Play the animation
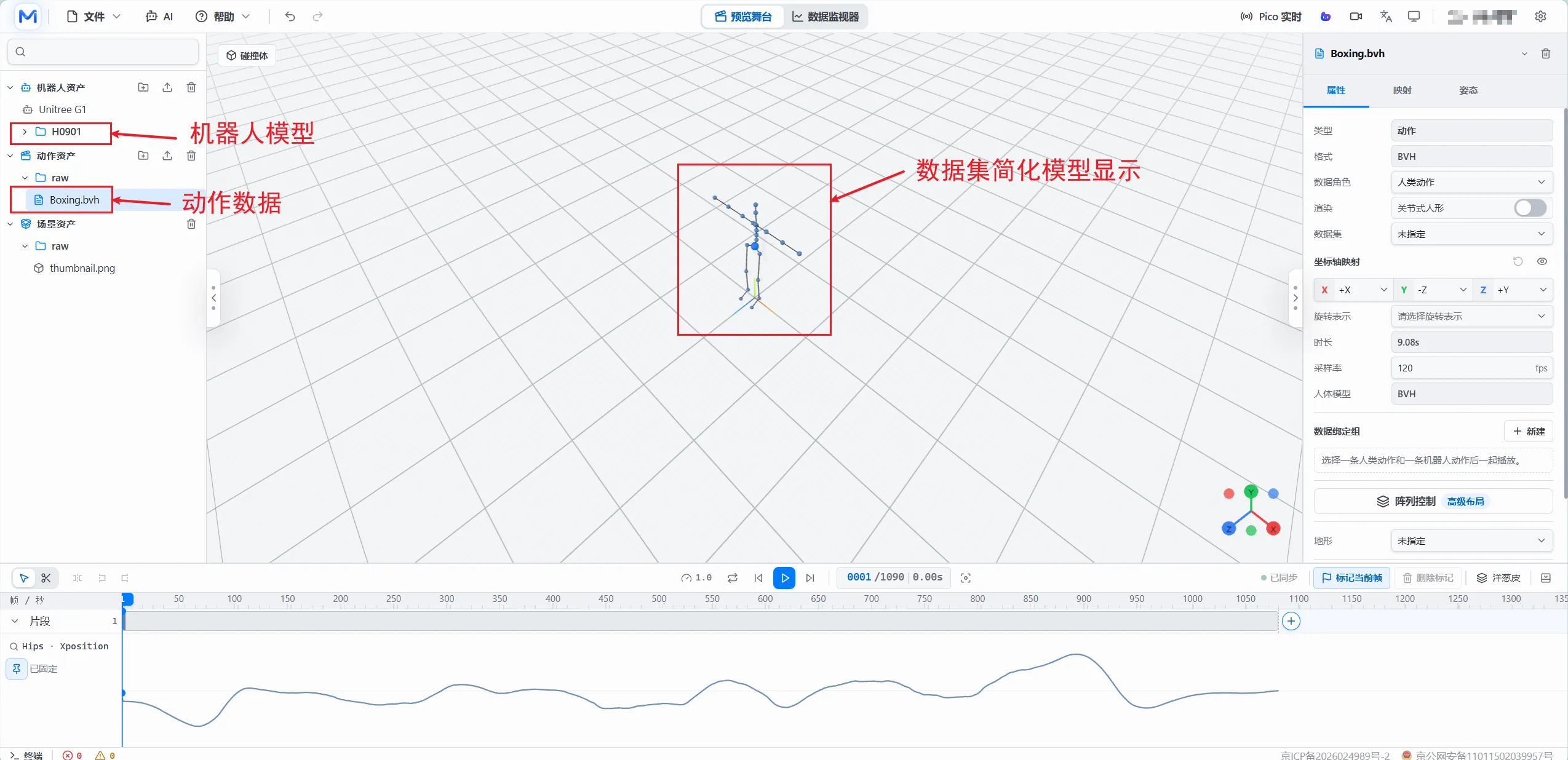1568x760 pixels. tap(784, 578)
